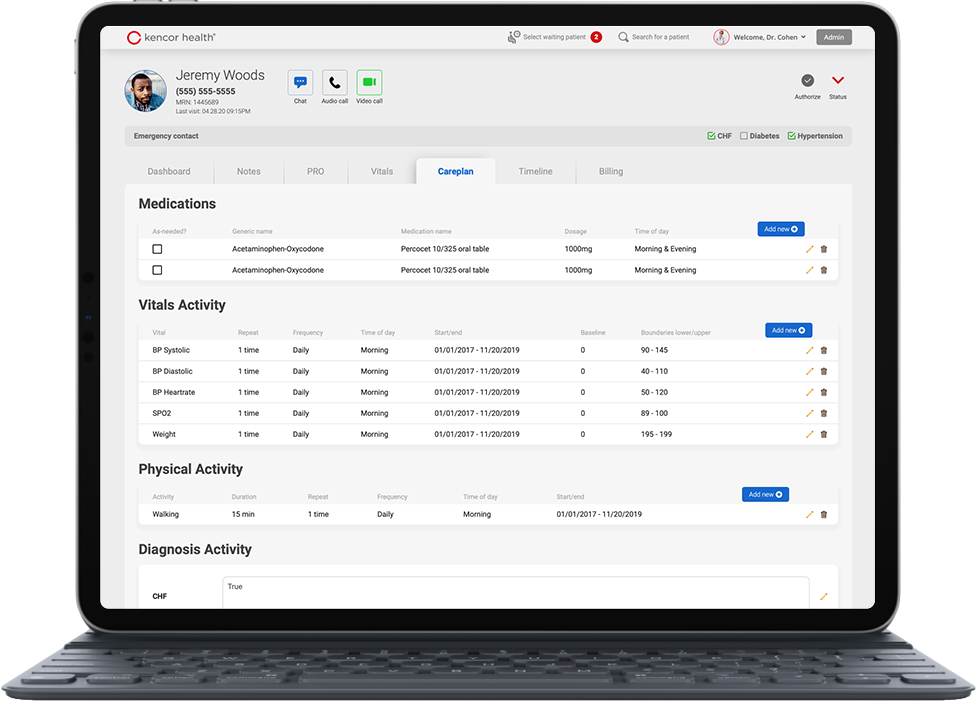
Task: Open Chat with Jeremy Woods
Action: click(x=300, y=83)
